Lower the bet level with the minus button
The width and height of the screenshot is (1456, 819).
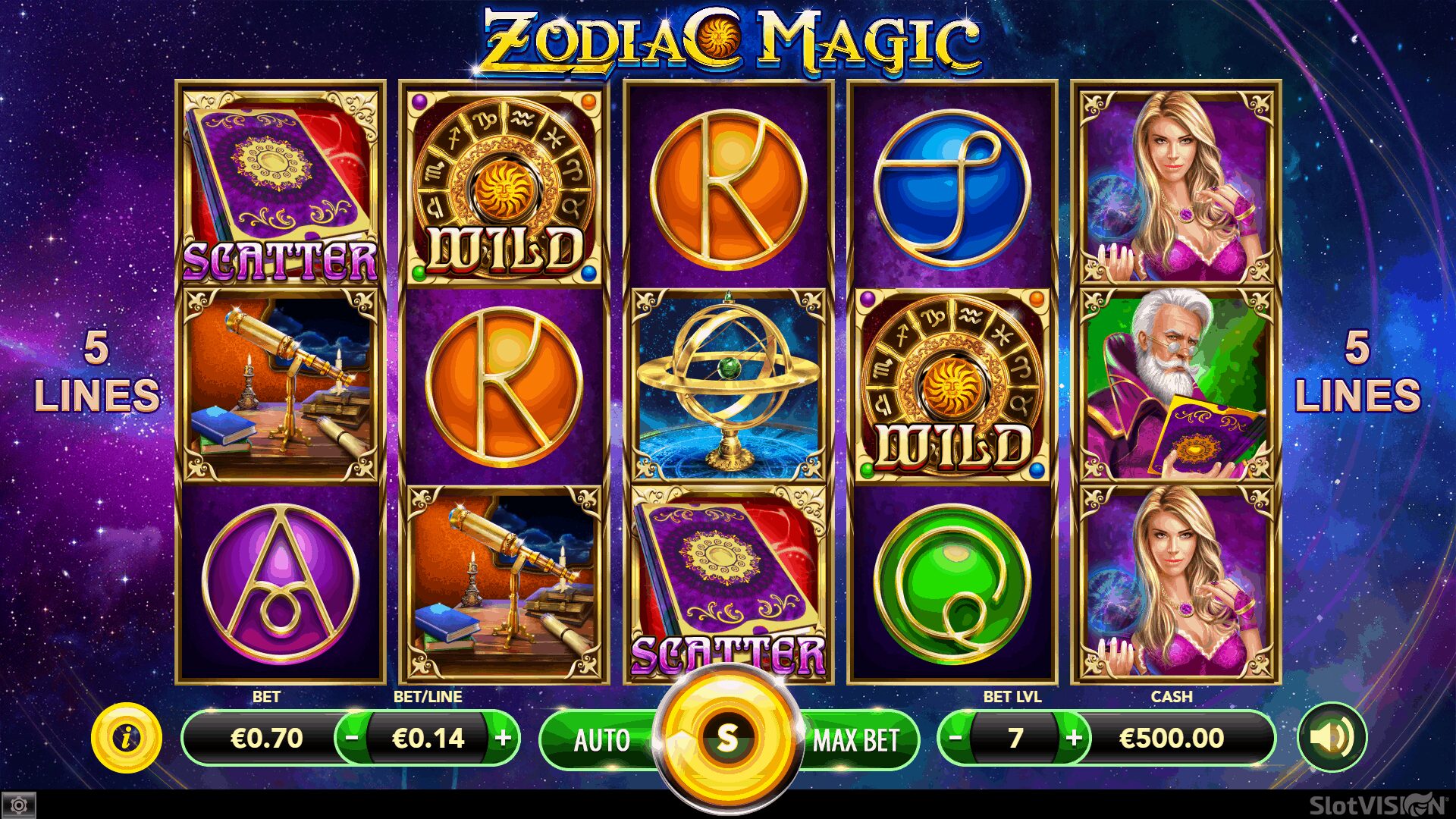click(955, 737)
